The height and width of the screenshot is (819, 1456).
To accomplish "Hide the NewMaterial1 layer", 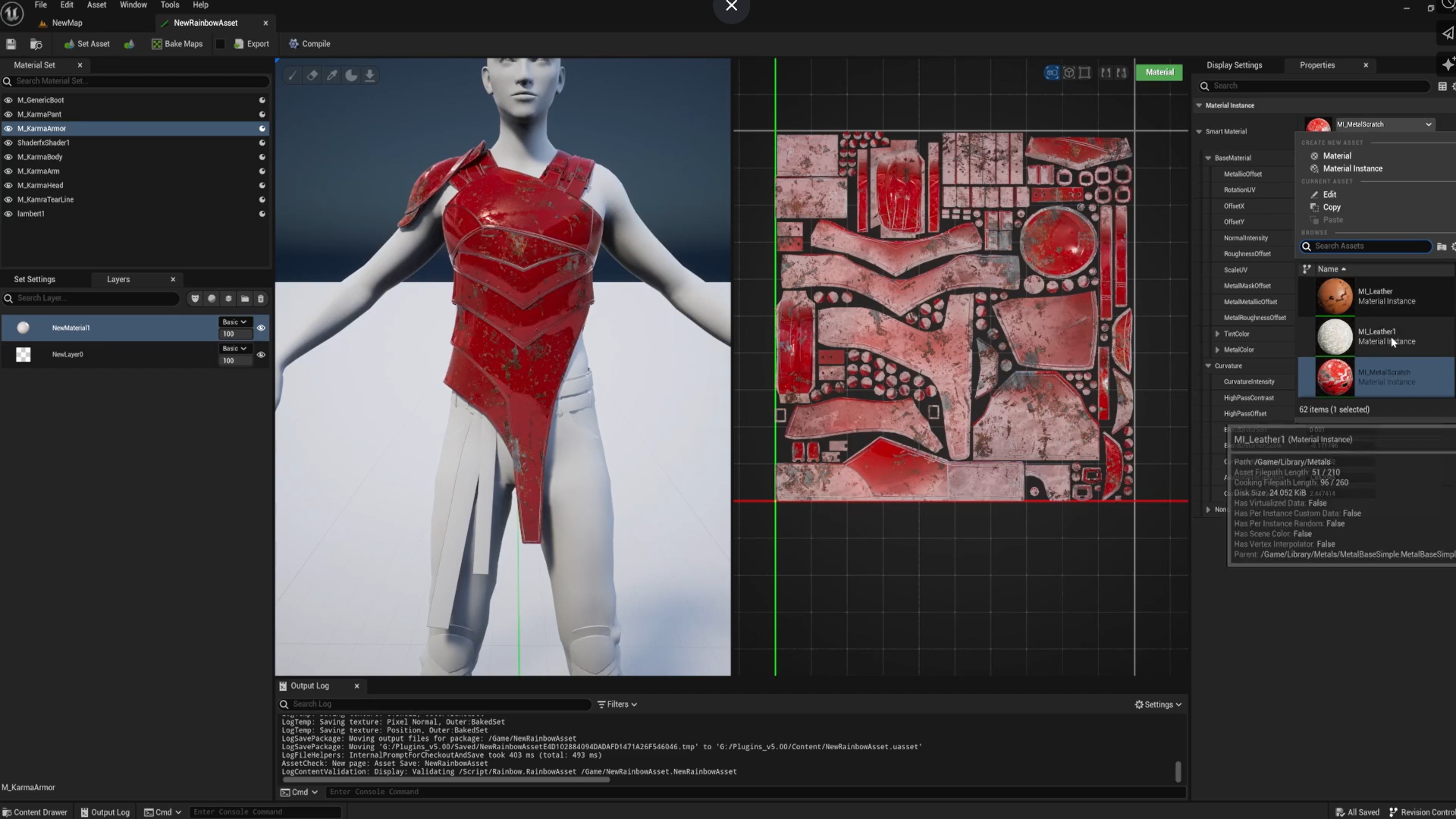I will pyautogui.click(x=261, y=328).
